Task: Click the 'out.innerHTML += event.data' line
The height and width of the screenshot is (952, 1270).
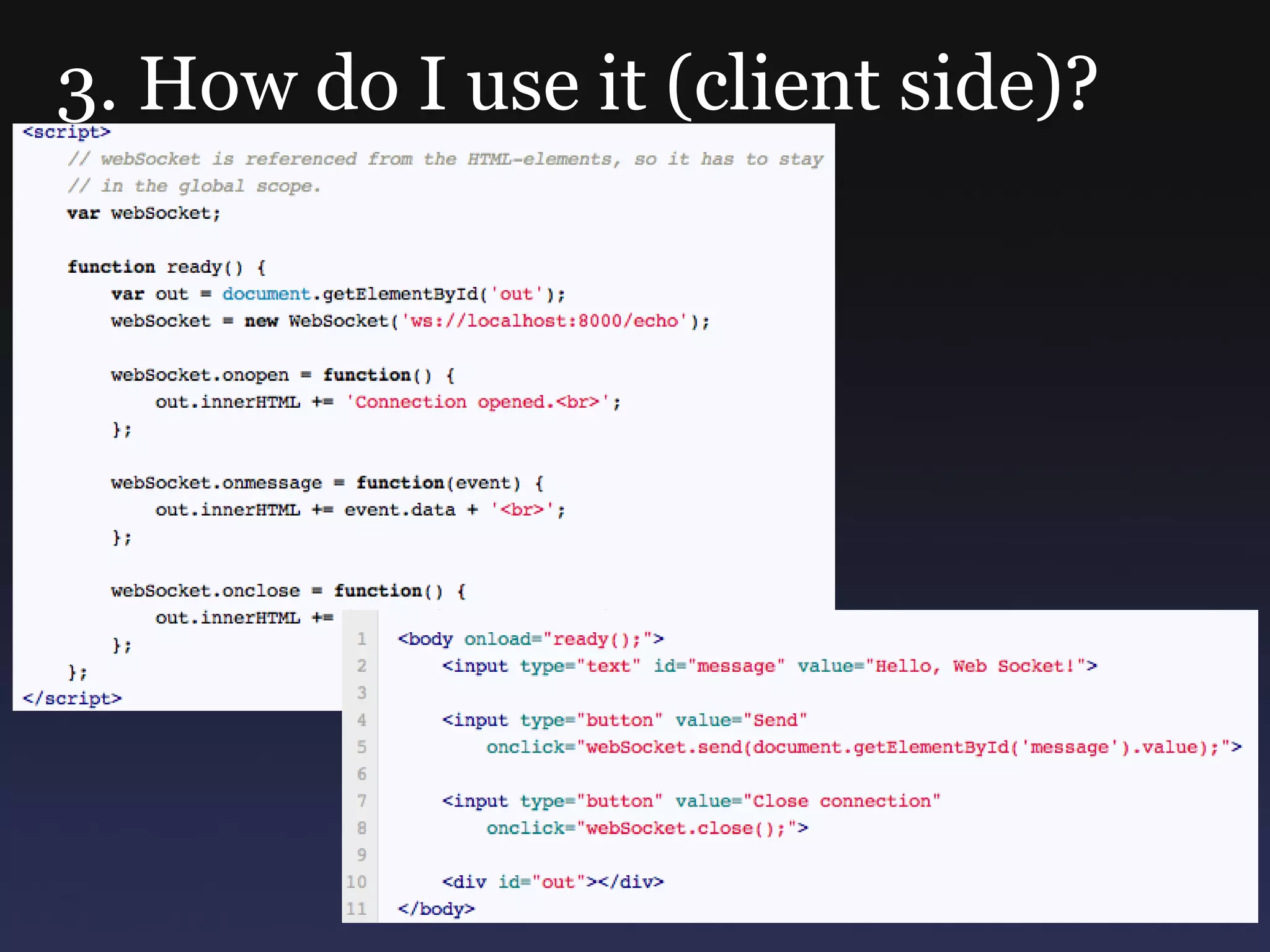Action: (360, 509)
